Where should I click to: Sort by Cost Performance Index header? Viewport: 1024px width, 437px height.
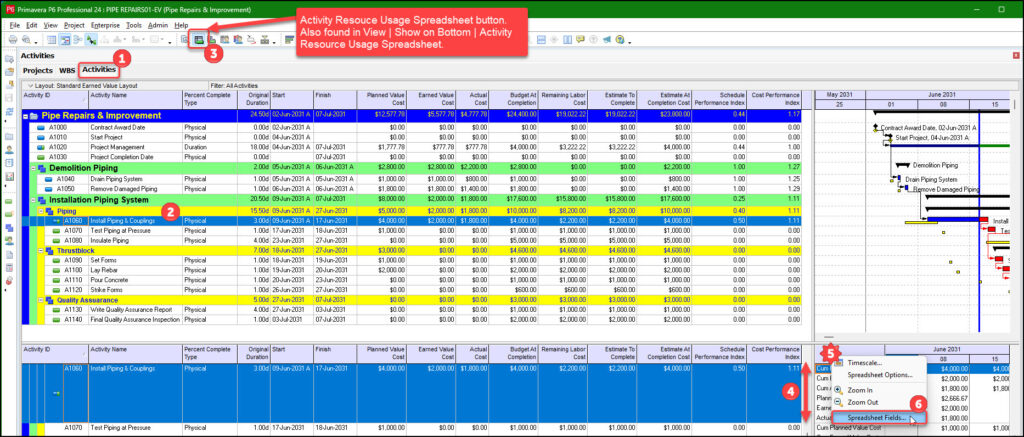(774, 99)
